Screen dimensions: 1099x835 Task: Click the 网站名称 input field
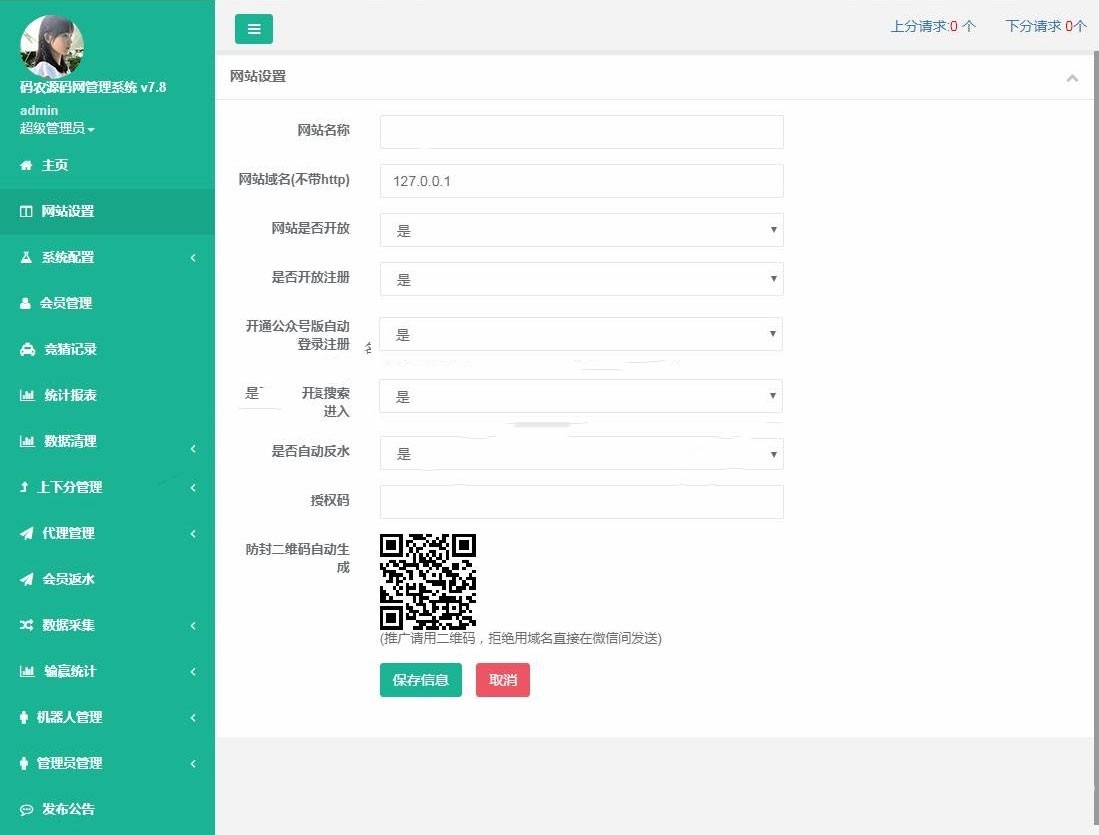tap(581, 132)
